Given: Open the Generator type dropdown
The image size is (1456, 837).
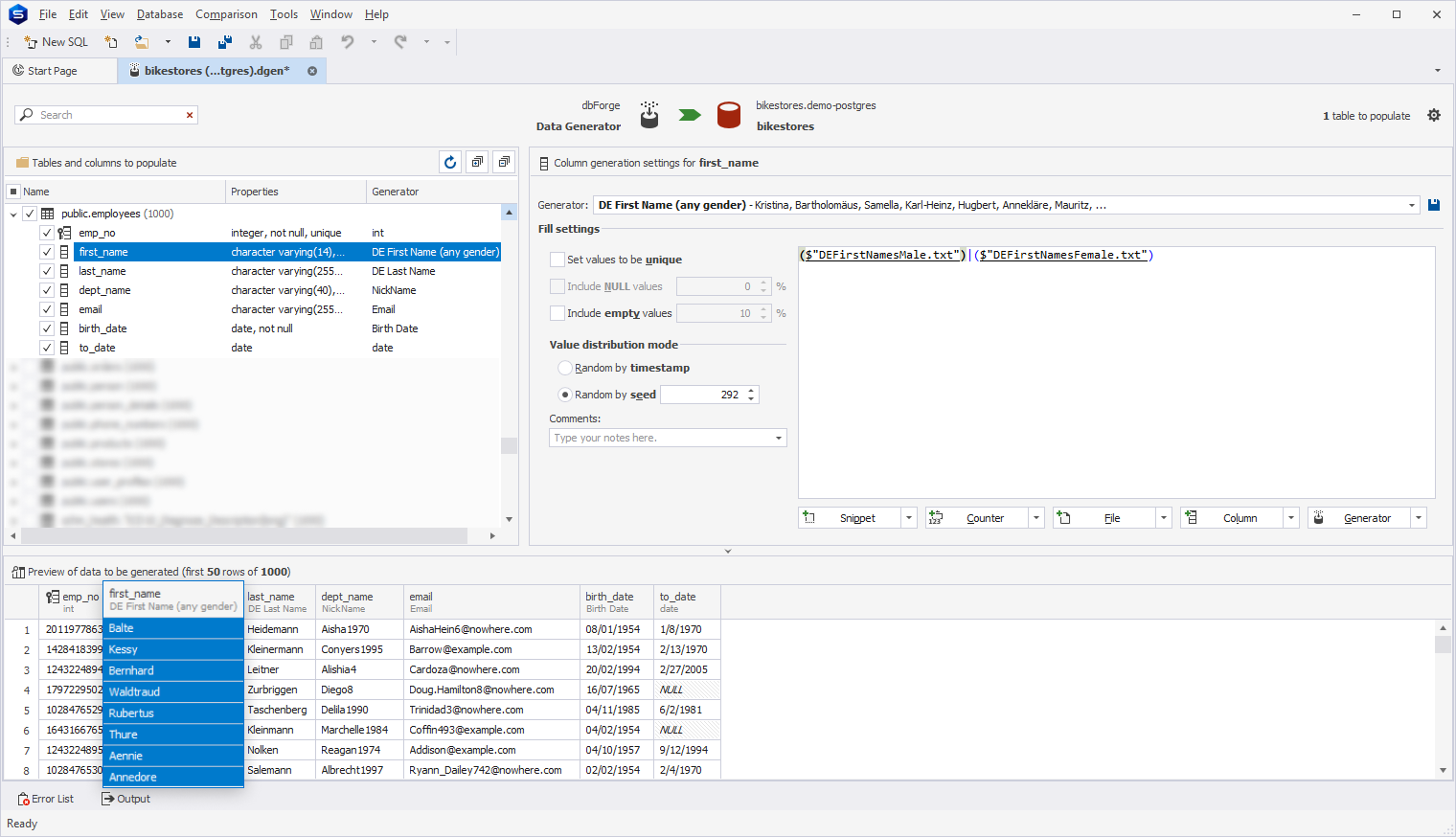Looking at the screenshot, I should (1412, 205).
